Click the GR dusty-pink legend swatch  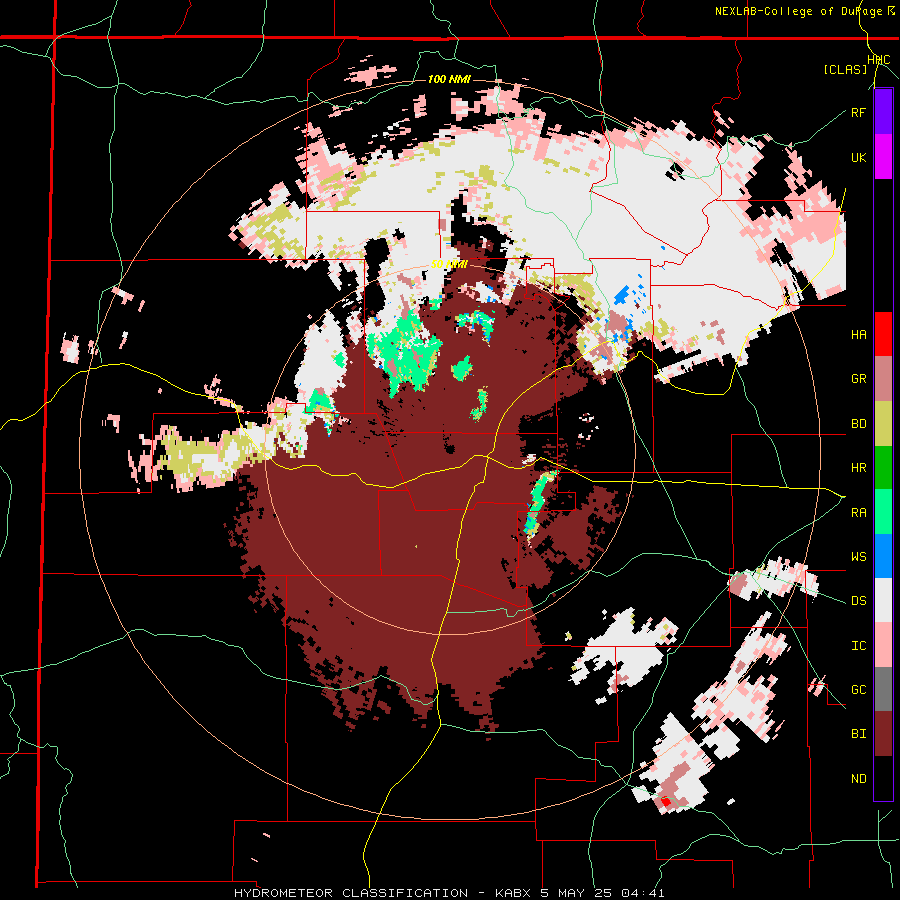click(x=883, y=379)
